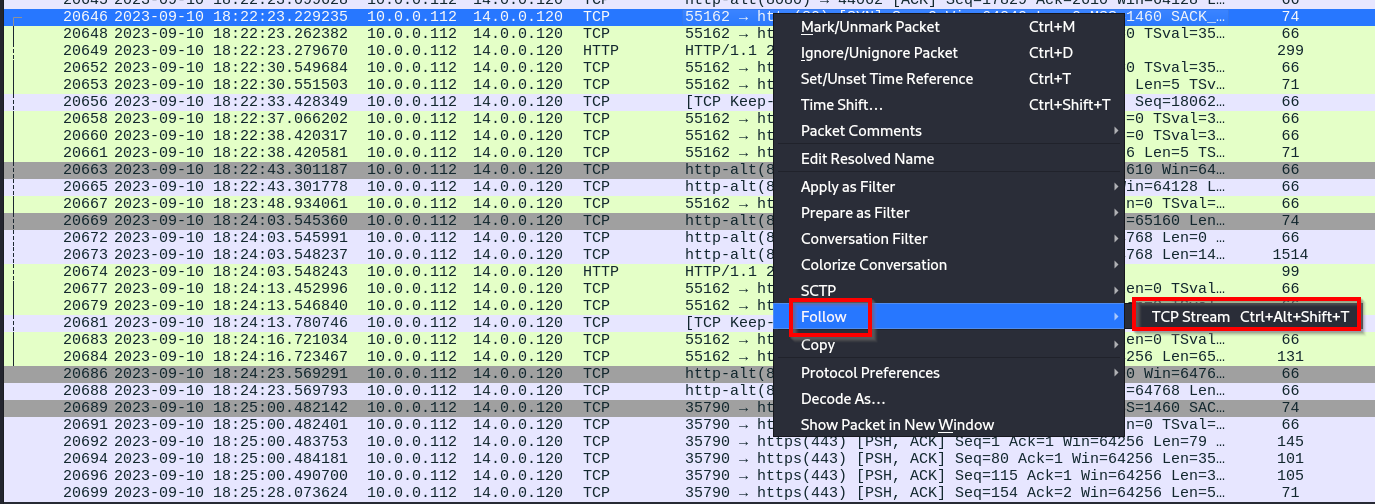The width and height of the screenshot is (1375, 504).
Task: Expand the Packet Comments submenu arrow
Action: (x=1115, y=131)
